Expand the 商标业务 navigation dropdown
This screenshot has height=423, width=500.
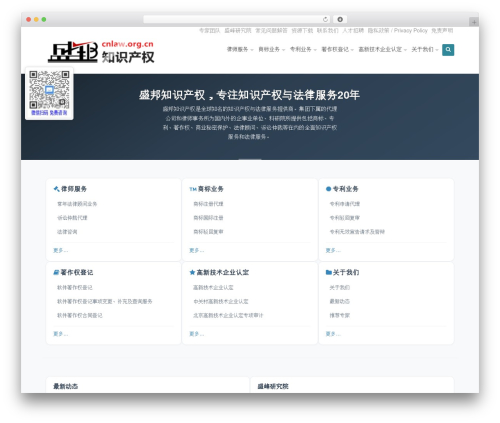(271, 49)
